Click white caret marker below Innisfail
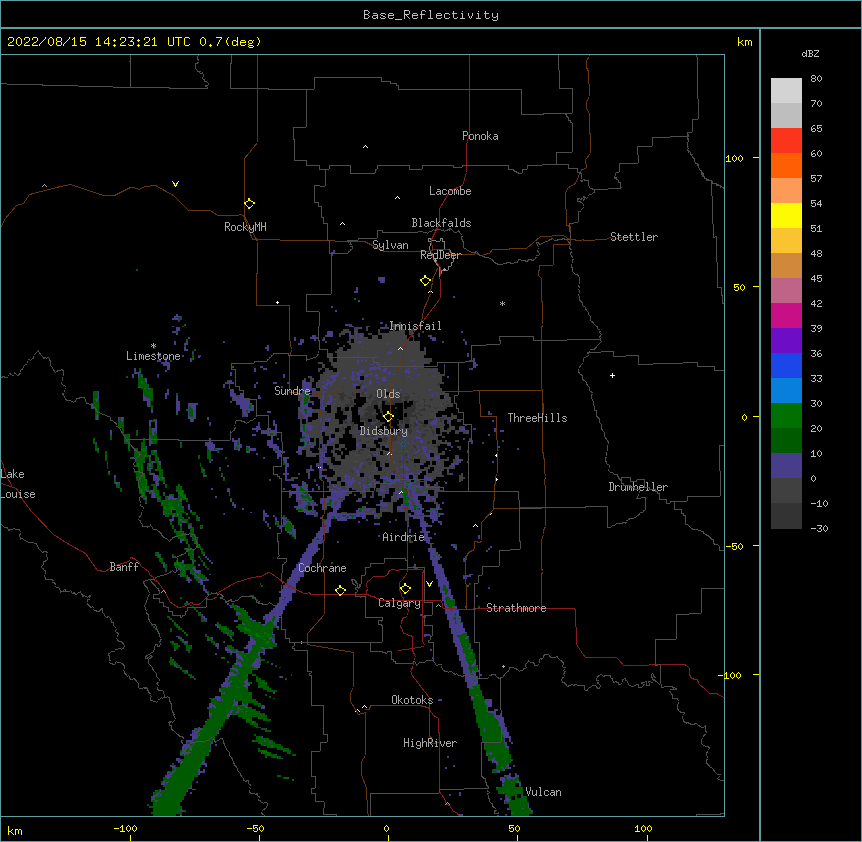 coord(400,348)
